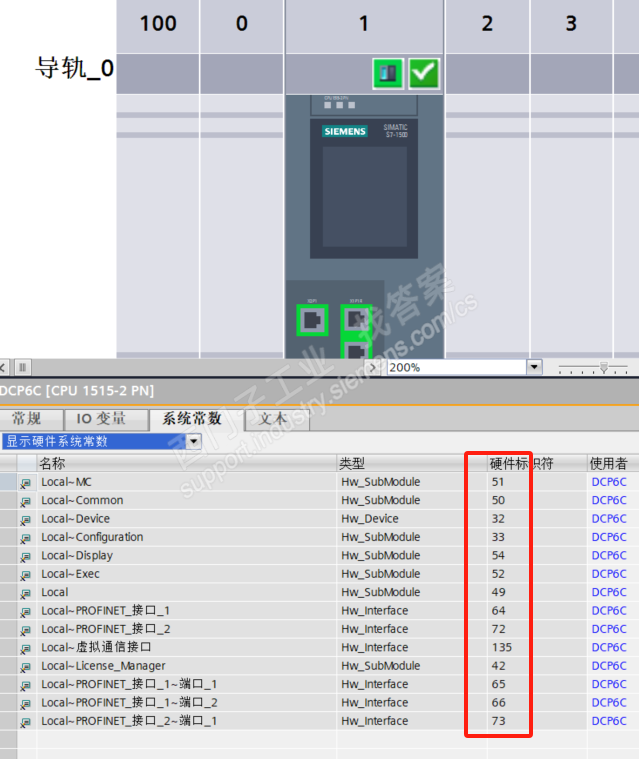
Task: Click the icon for Local~PROFINET_接口_1 row
Action: [26, 611]
